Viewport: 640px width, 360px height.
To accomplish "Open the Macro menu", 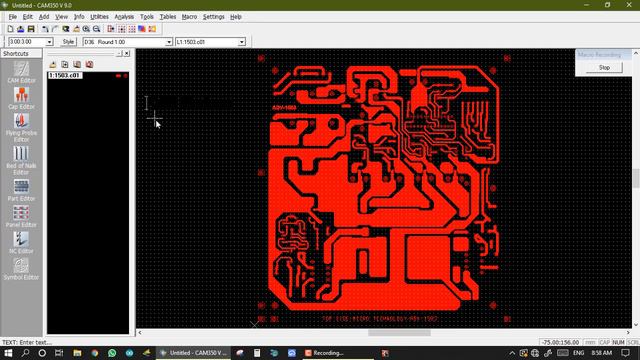I will coord(189,17).
